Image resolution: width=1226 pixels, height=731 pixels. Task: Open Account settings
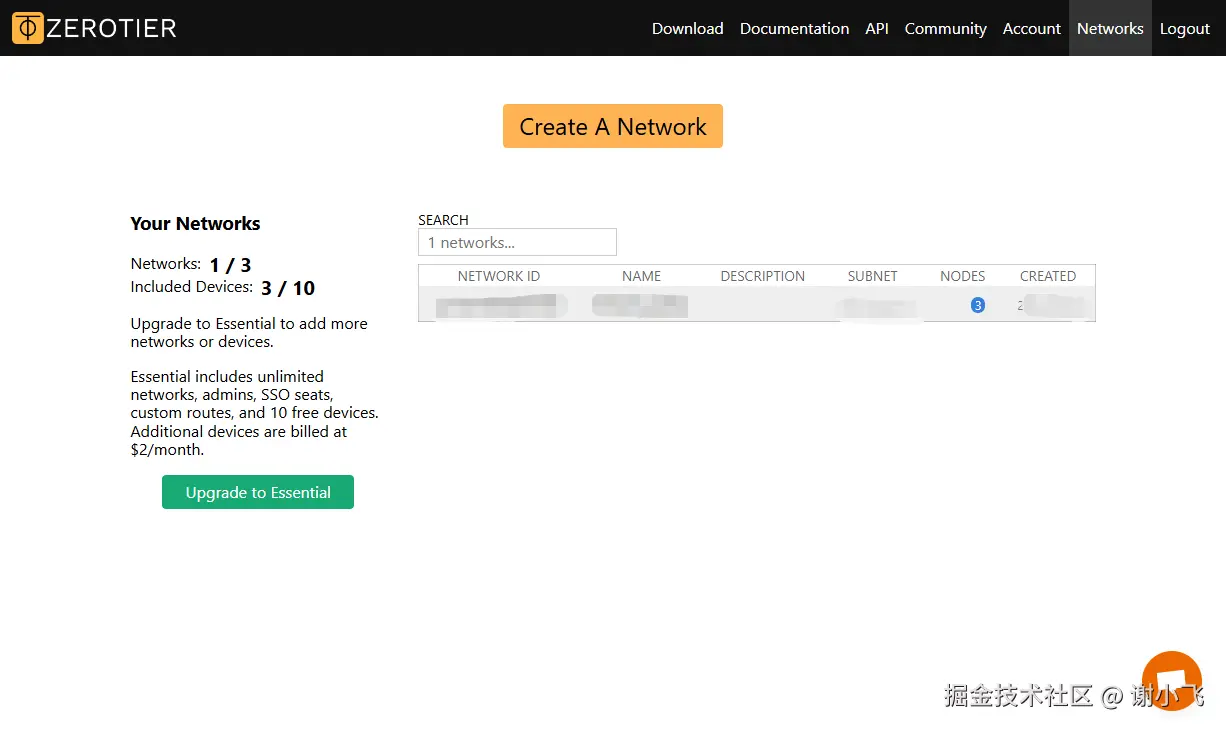pyautogui.click(x=1031, y=28)
